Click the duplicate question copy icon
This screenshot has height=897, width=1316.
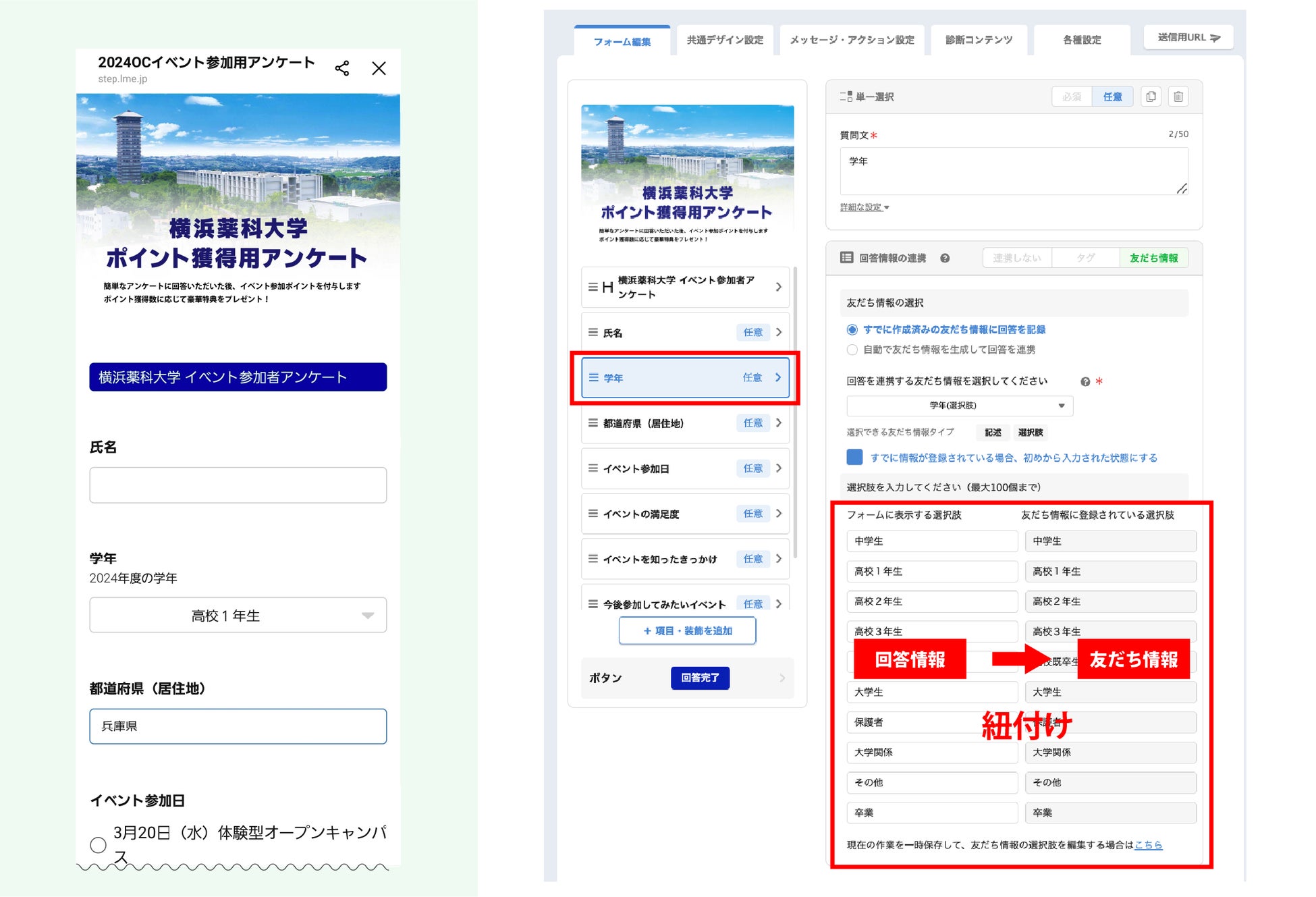pyautogui.click(x=1151, y=97)
